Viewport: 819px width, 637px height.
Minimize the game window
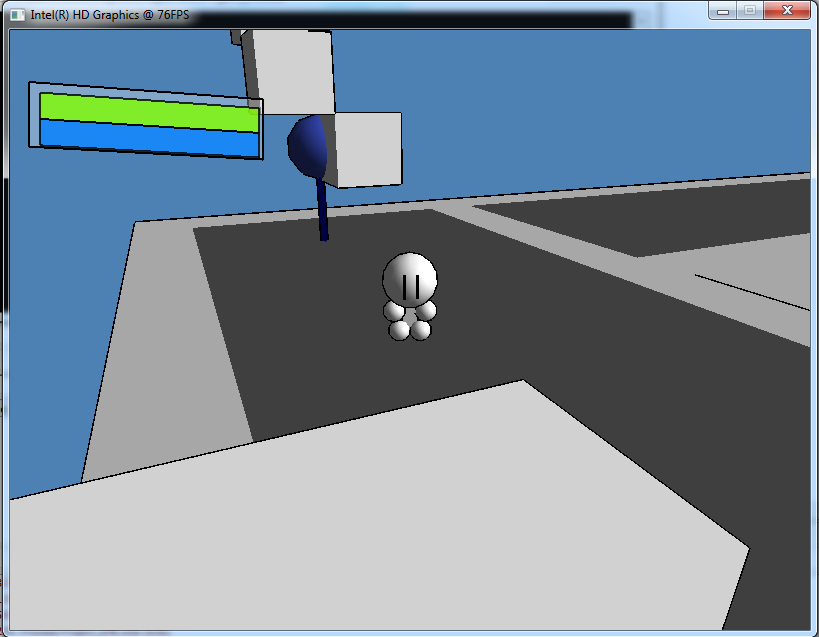point(723,10)
